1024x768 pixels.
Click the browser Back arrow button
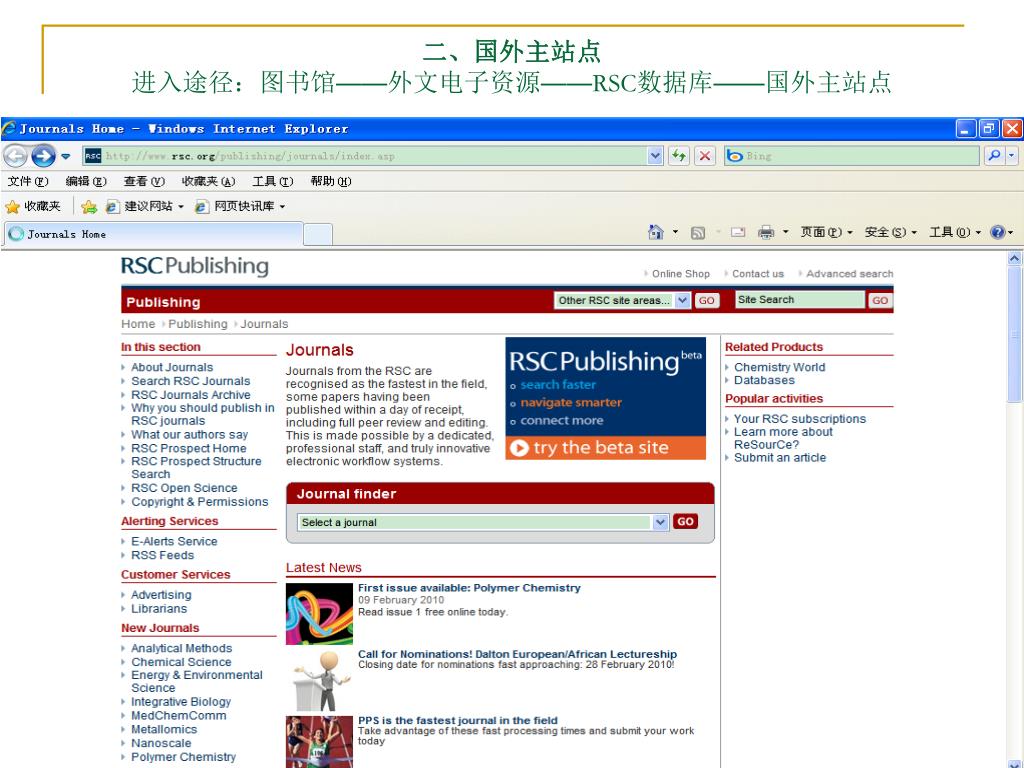(16, 156)
